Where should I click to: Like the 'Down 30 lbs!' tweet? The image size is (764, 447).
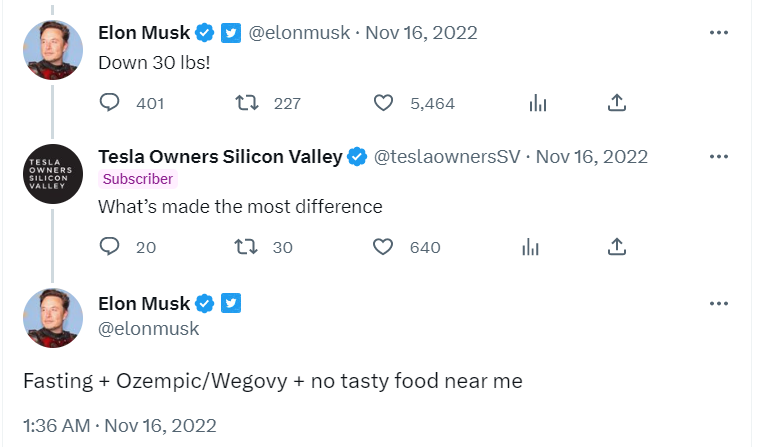(x=383, y=102)
